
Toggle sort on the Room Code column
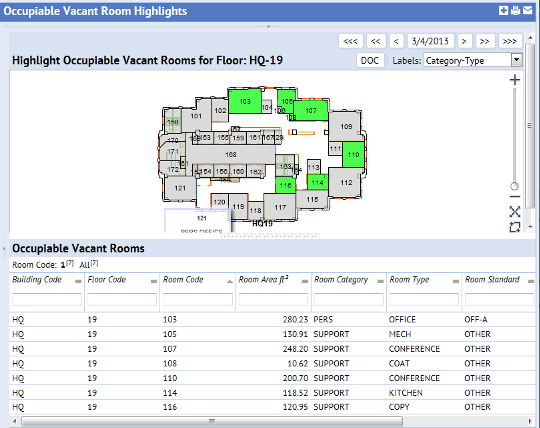(230, 281)
